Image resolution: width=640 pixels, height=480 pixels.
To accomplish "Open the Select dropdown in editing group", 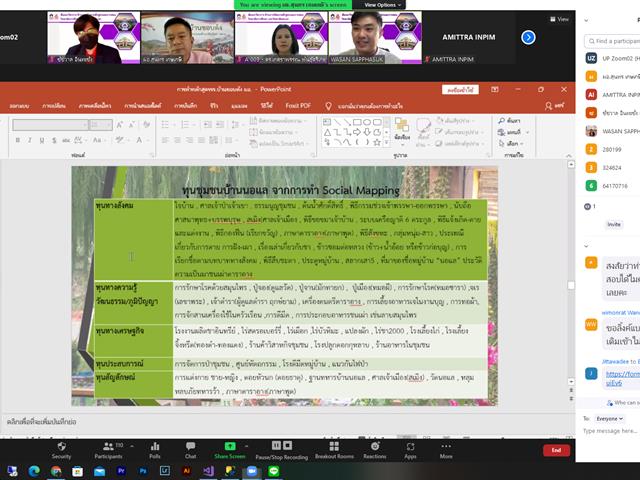I will click(x=510, y=143).
